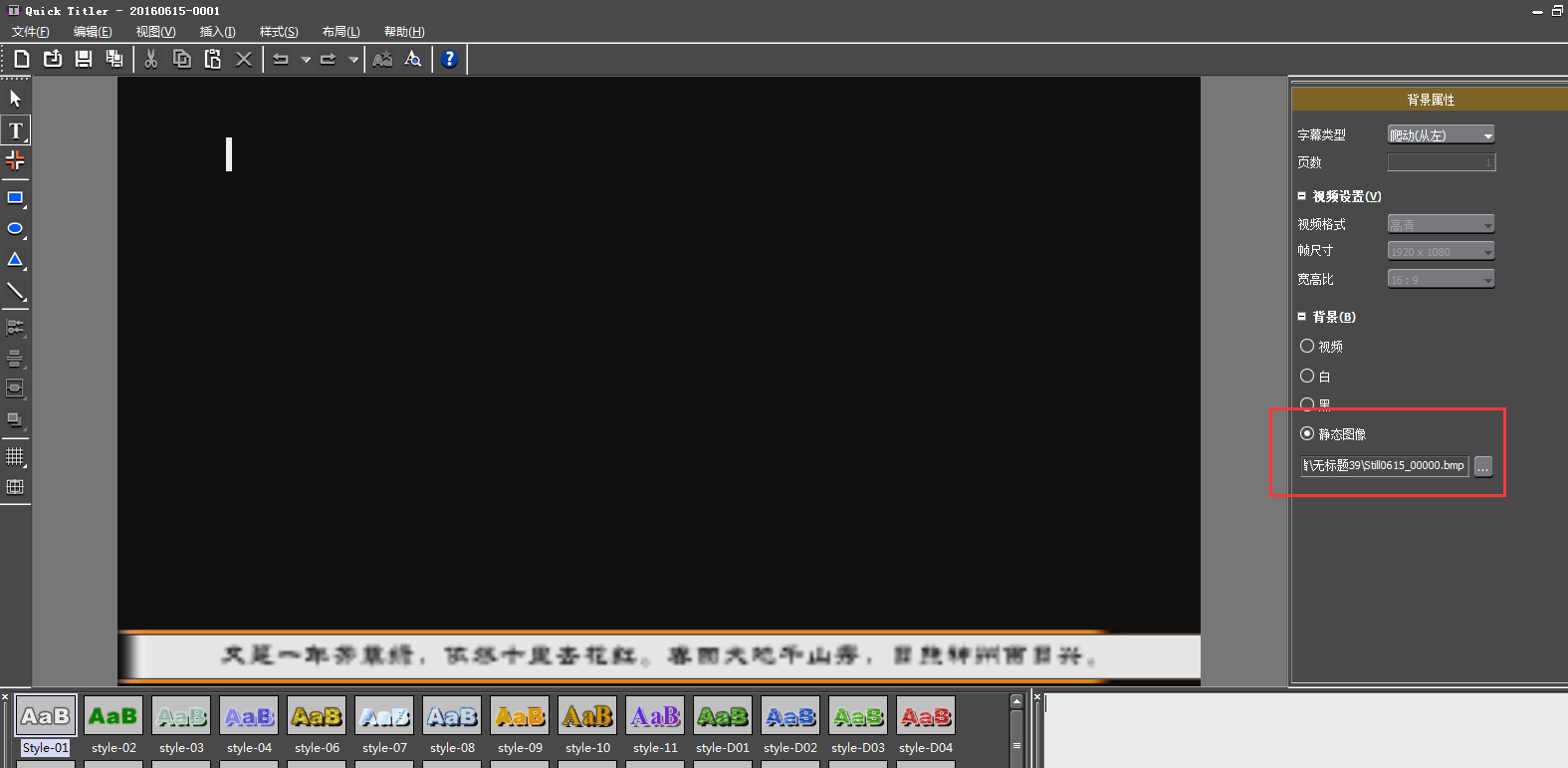This screenshot has height=768, width=1568.
Task: Apply style-D04 red text preset
Action: point(926,726)
